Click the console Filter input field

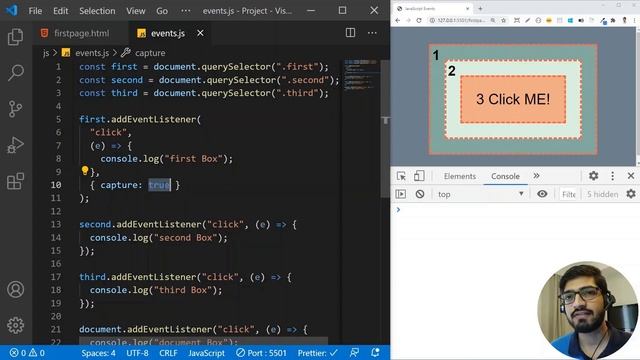(x=569, y=194)
